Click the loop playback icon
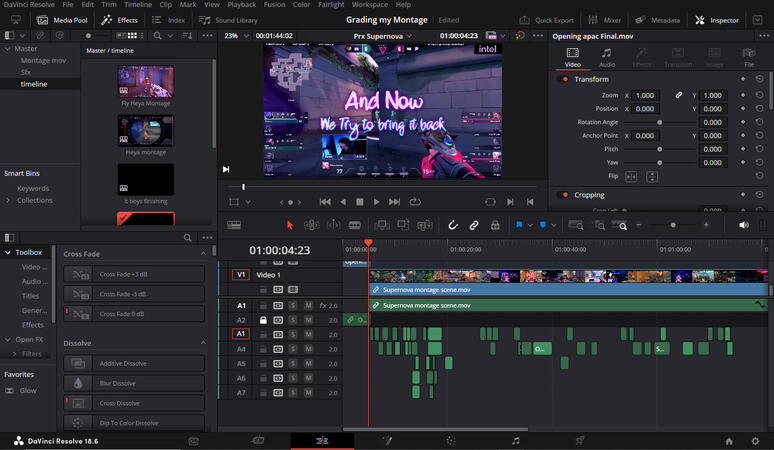Image resolution: width=774 pixels, height=450 pixels. 415,202
